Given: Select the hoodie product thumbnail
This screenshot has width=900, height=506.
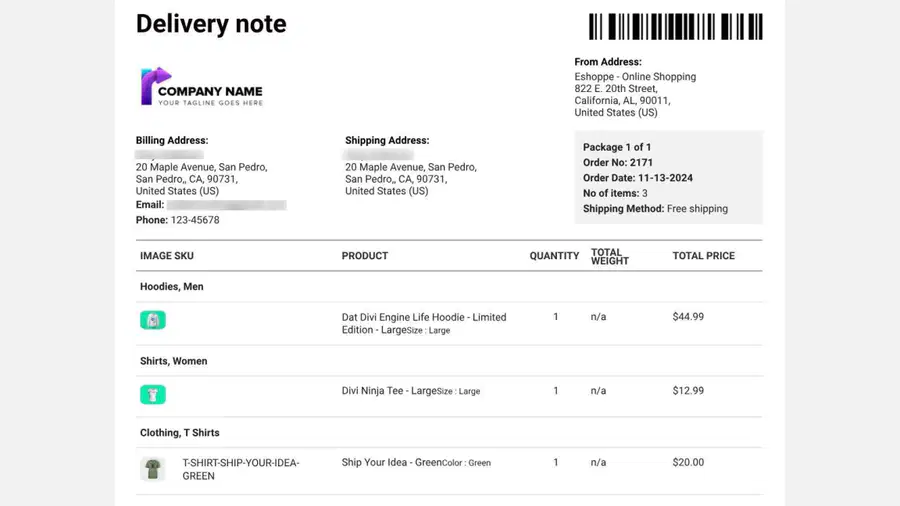Looking at the screenshot, I should [153, 320].
